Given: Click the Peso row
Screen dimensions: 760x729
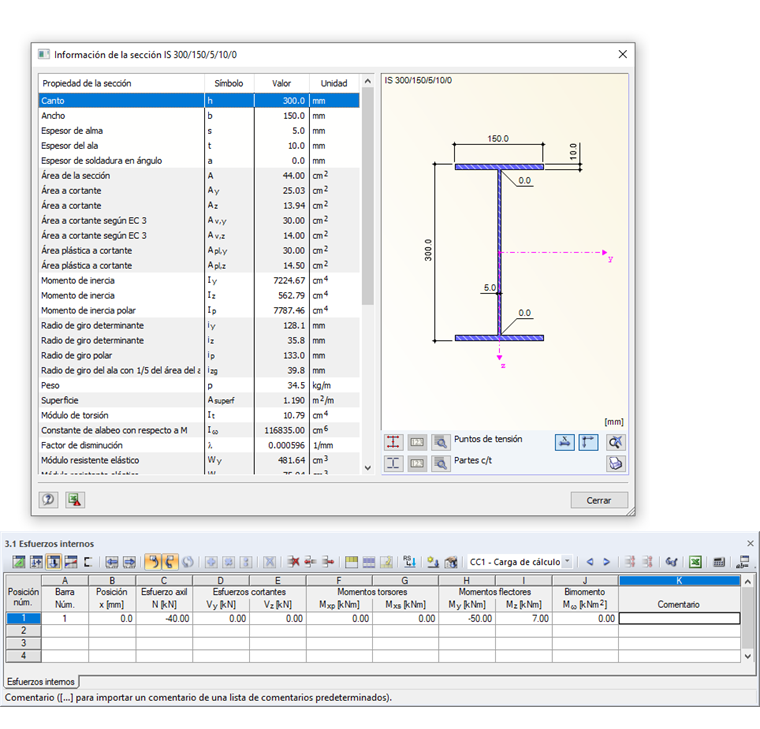Looking at the screenshot, I should tap(199, 385).
